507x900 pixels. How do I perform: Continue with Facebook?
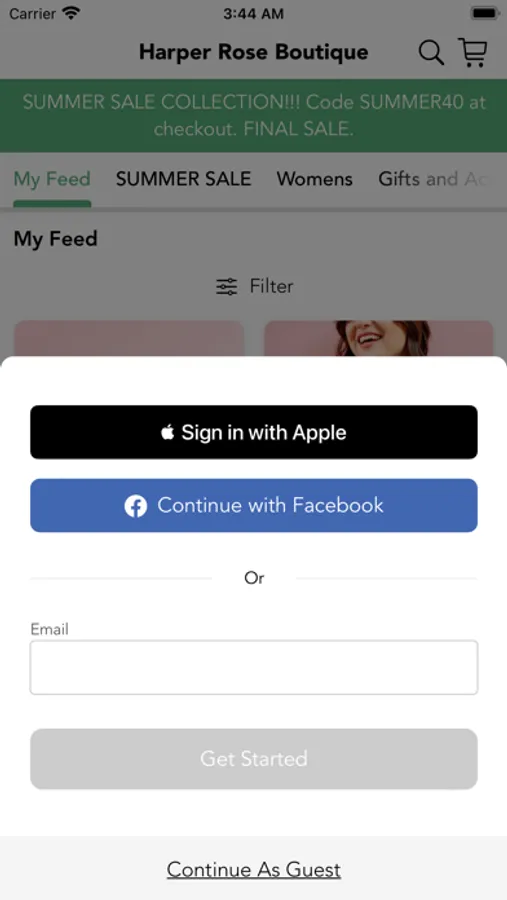click(254, 505)
